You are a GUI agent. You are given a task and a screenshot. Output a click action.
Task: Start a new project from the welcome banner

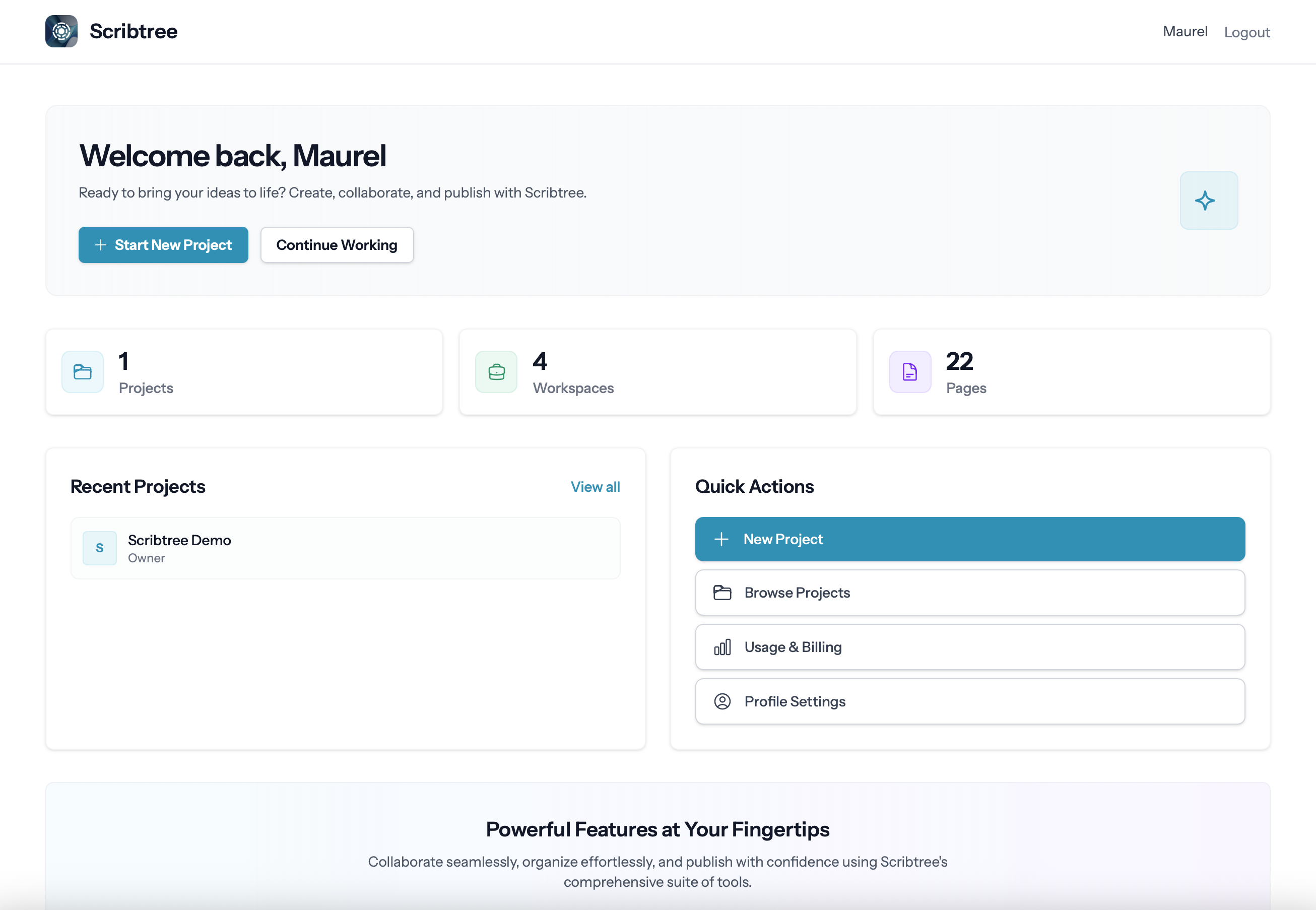click(163, 244)
